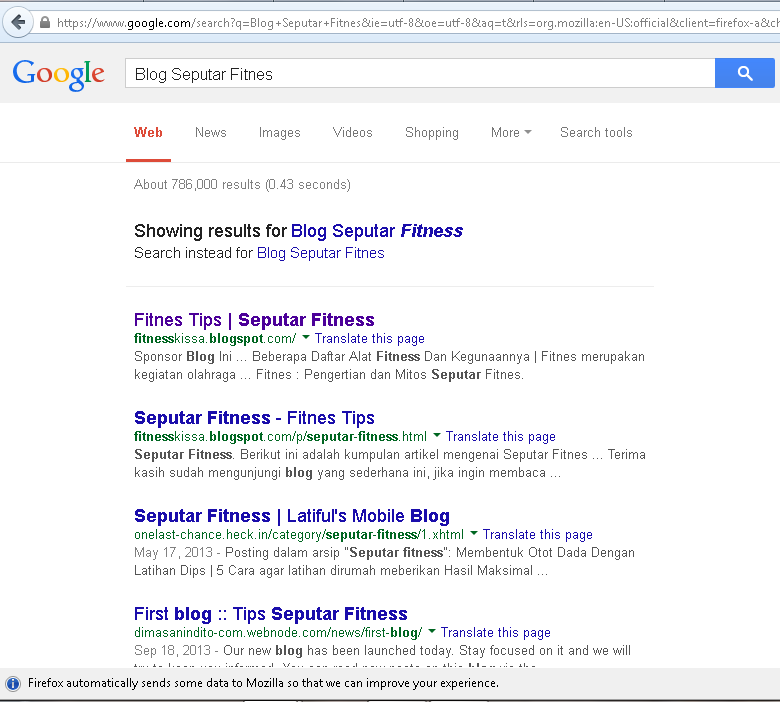Open First blog :: Tips Seputar Fitness
Screen dimensions: 780x702
271,614
